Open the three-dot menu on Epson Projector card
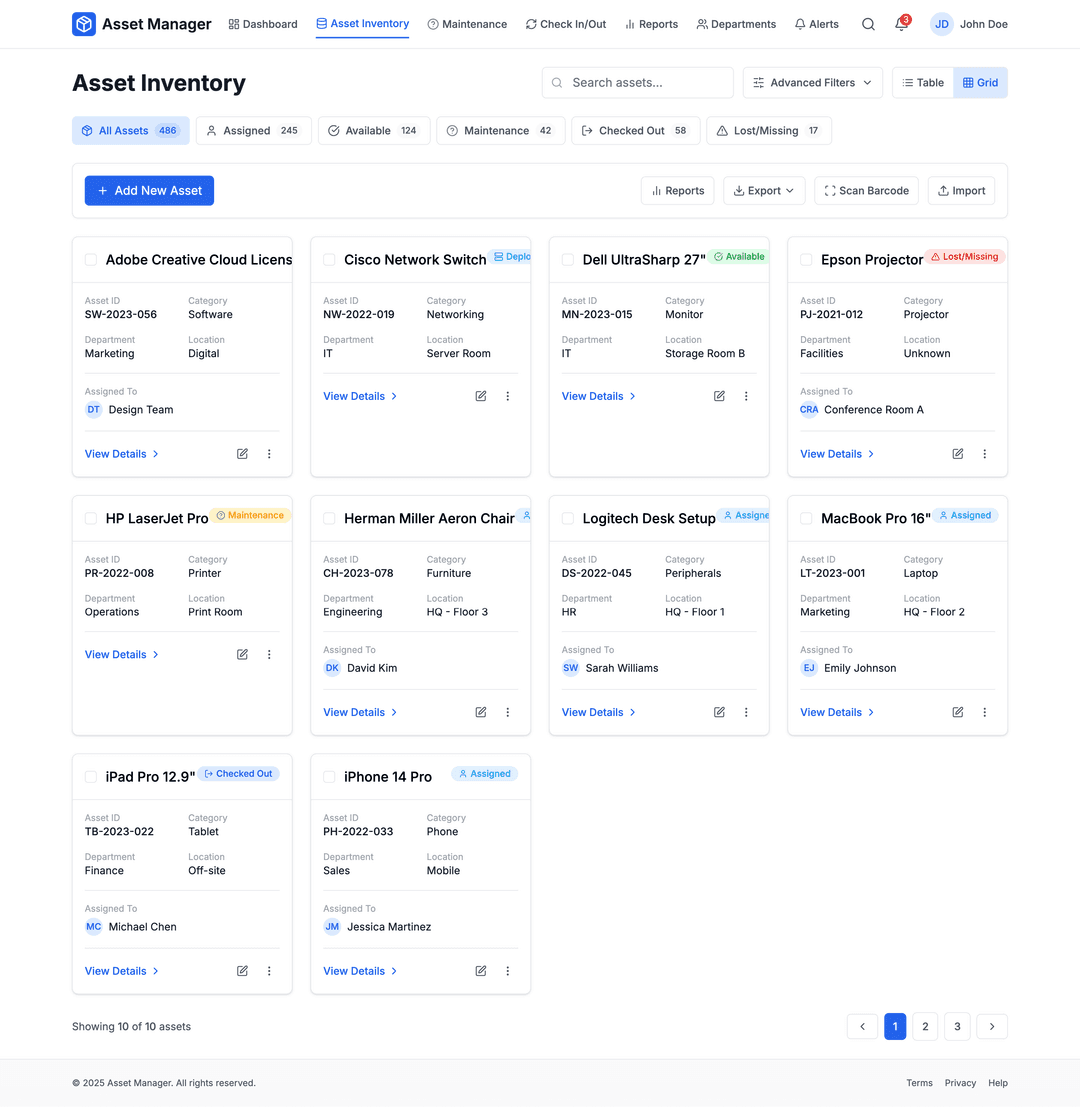 coord(984,453)
